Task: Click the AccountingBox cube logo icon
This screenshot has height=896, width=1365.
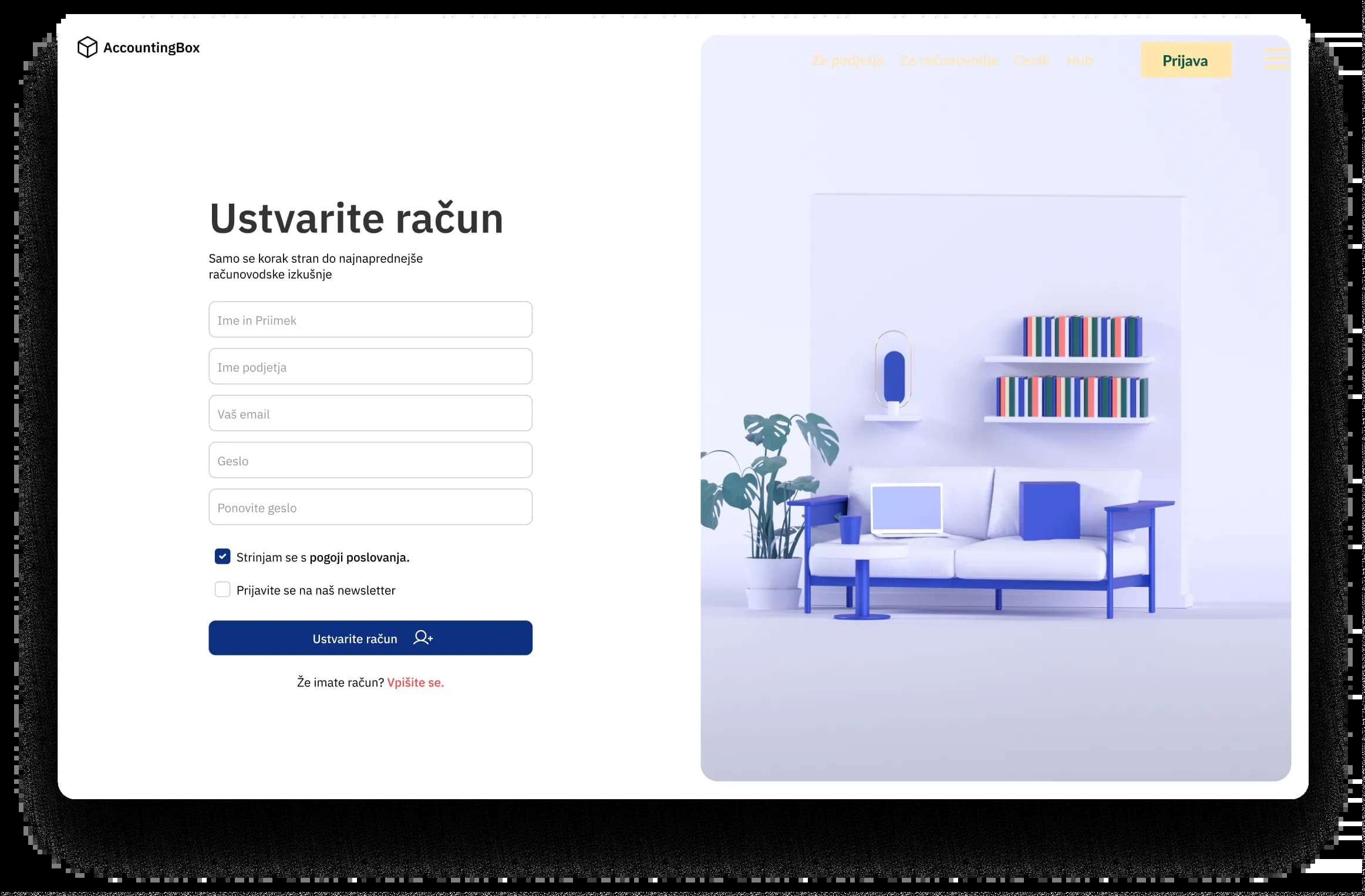Action: [x=87, y=48]
